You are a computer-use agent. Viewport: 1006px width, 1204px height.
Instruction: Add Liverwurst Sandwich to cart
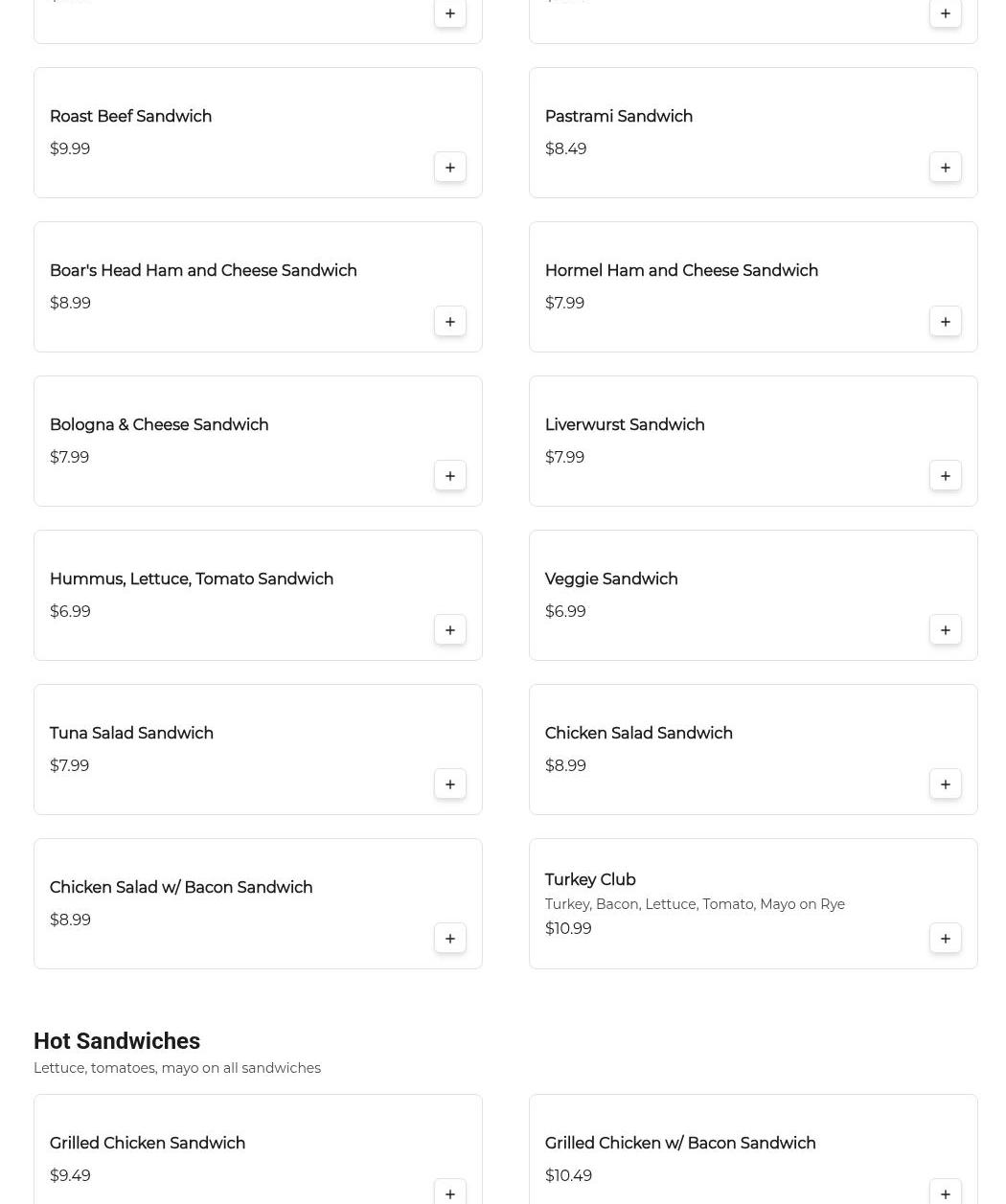click(x=945, y=476)
